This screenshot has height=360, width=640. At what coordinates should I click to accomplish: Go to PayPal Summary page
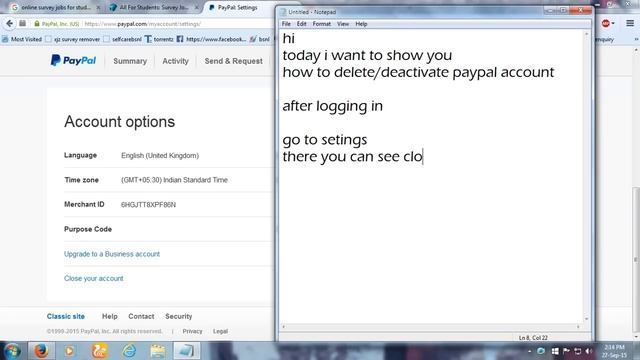130,61
